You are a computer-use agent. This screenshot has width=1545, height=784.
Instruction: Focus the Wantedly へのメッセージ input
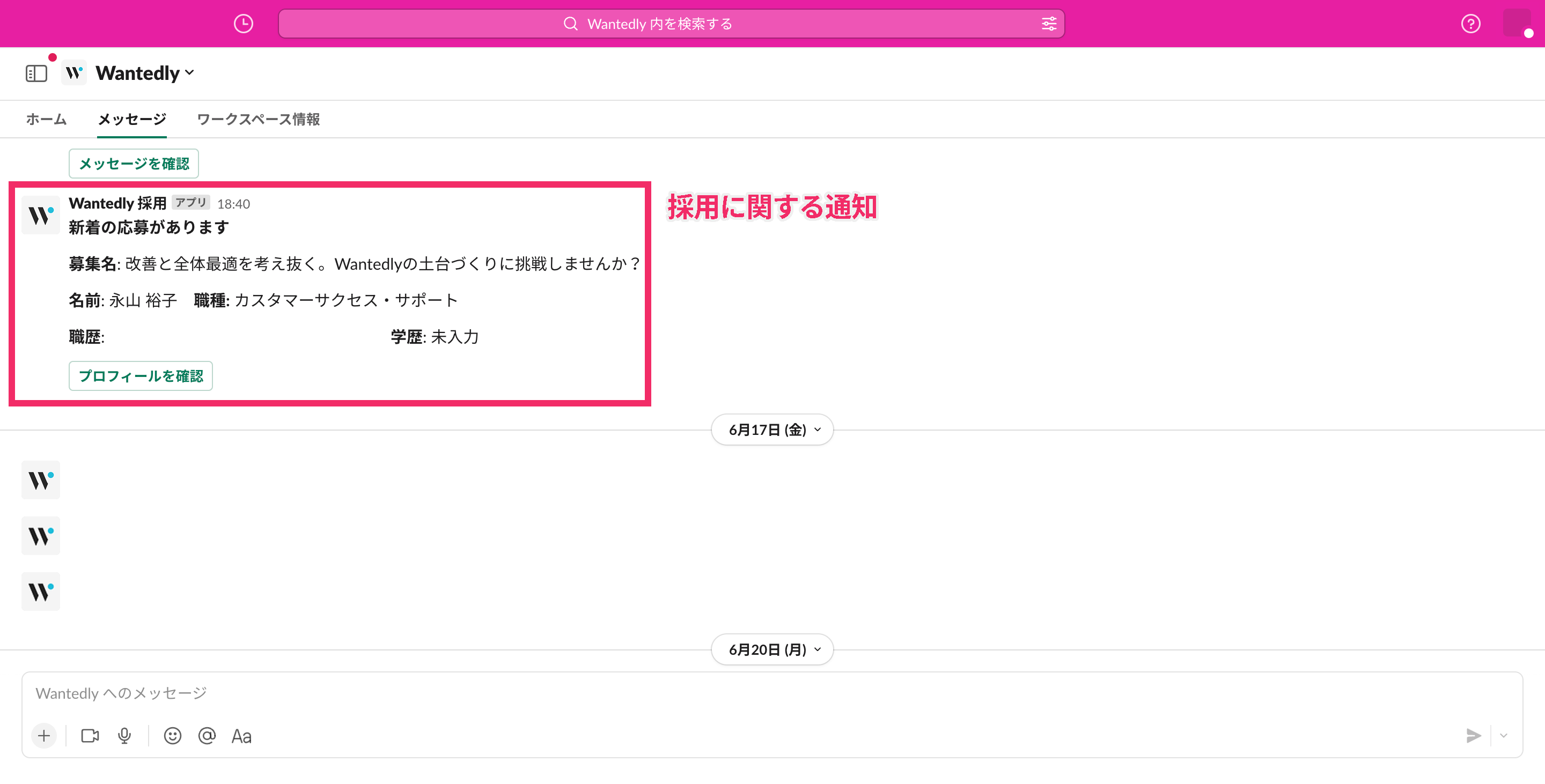pos(772,693)
